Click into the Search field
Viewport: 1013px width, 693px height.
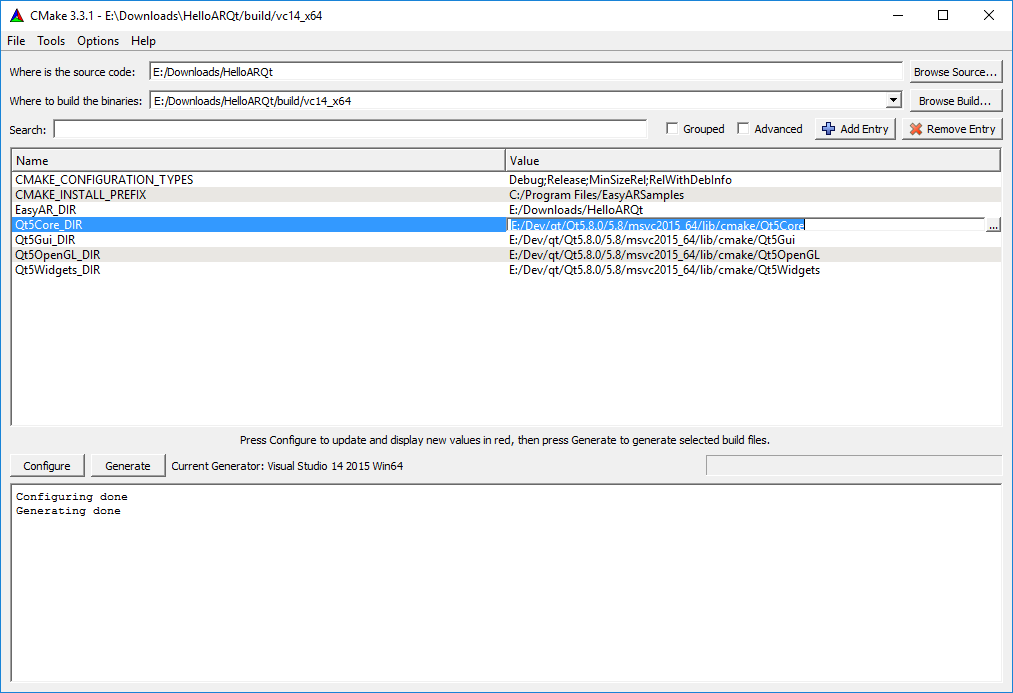click(350, 129)
